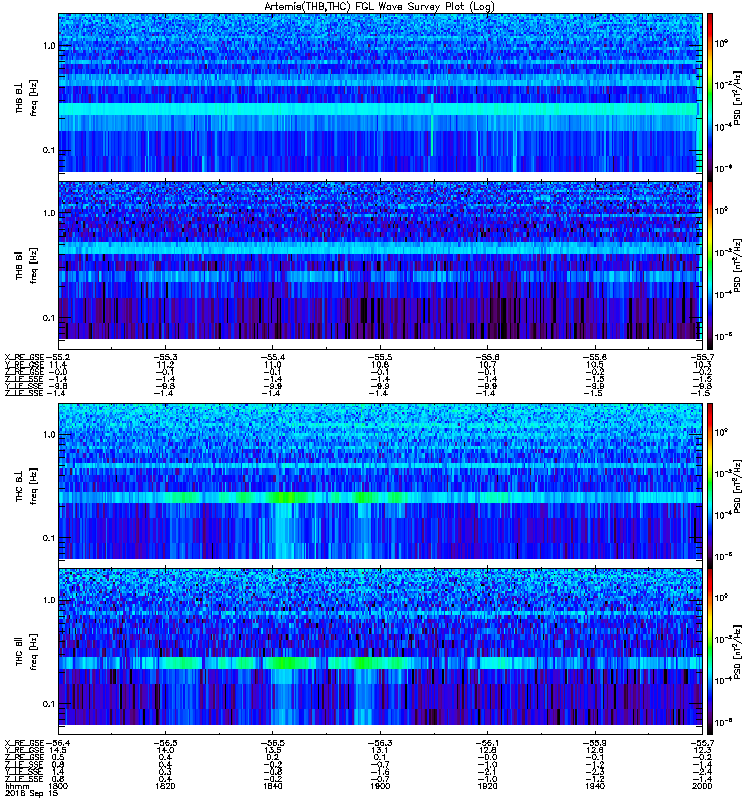Image resolution: width=750 pixels, height=800 pixels.
Task: Click the THB X_RE_GSE value '-55.2'
Action: [x=58, y=357]
